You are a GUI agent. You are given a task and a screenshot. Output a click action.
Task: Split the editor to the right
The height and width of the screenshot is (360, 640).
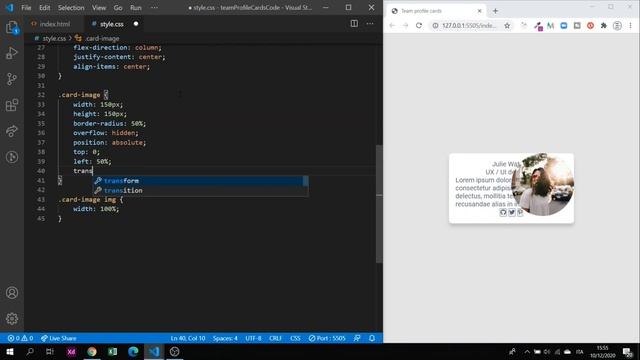tap(354, 24)
